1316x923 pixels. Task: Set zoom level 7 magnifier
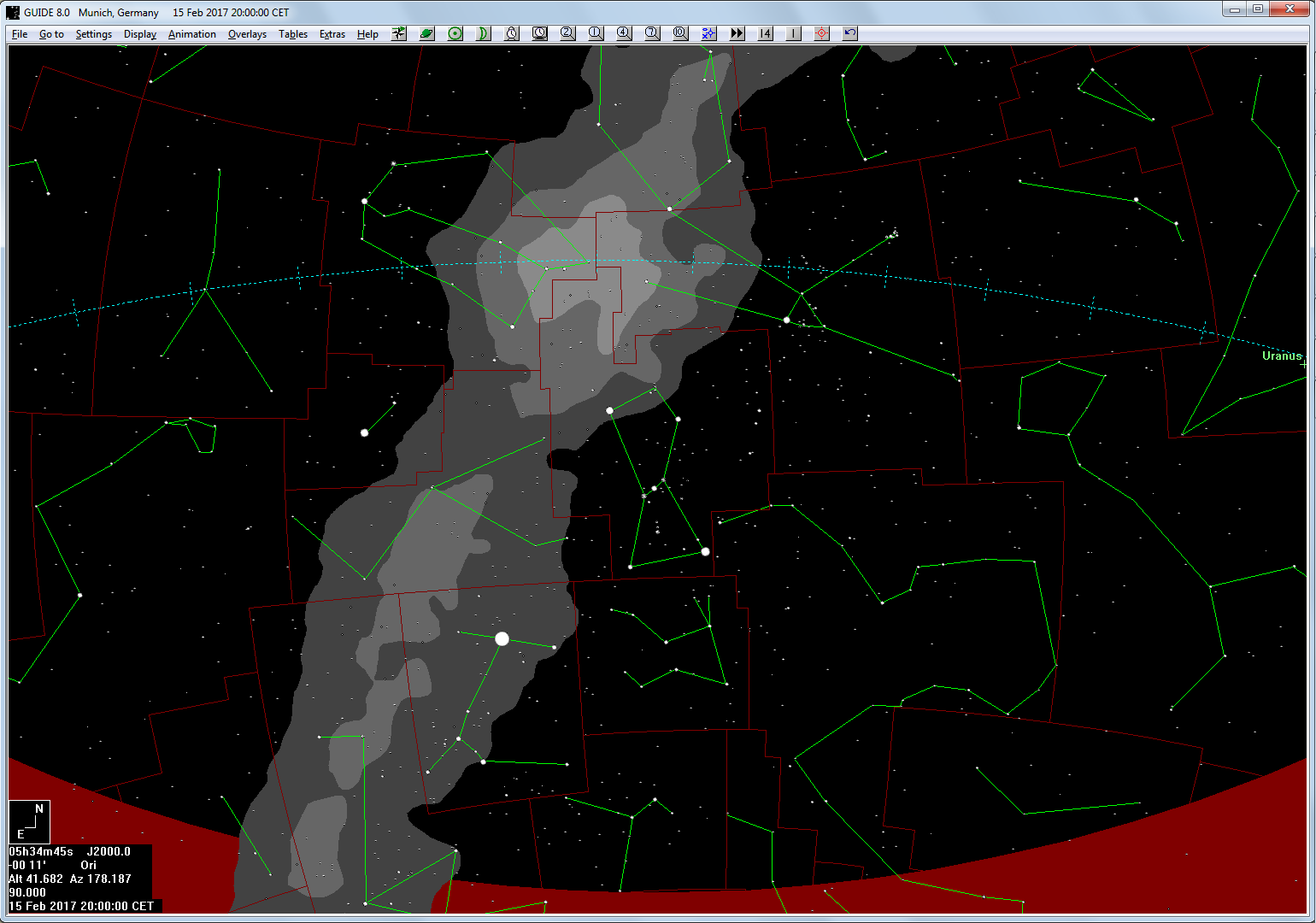click(652, 33)
